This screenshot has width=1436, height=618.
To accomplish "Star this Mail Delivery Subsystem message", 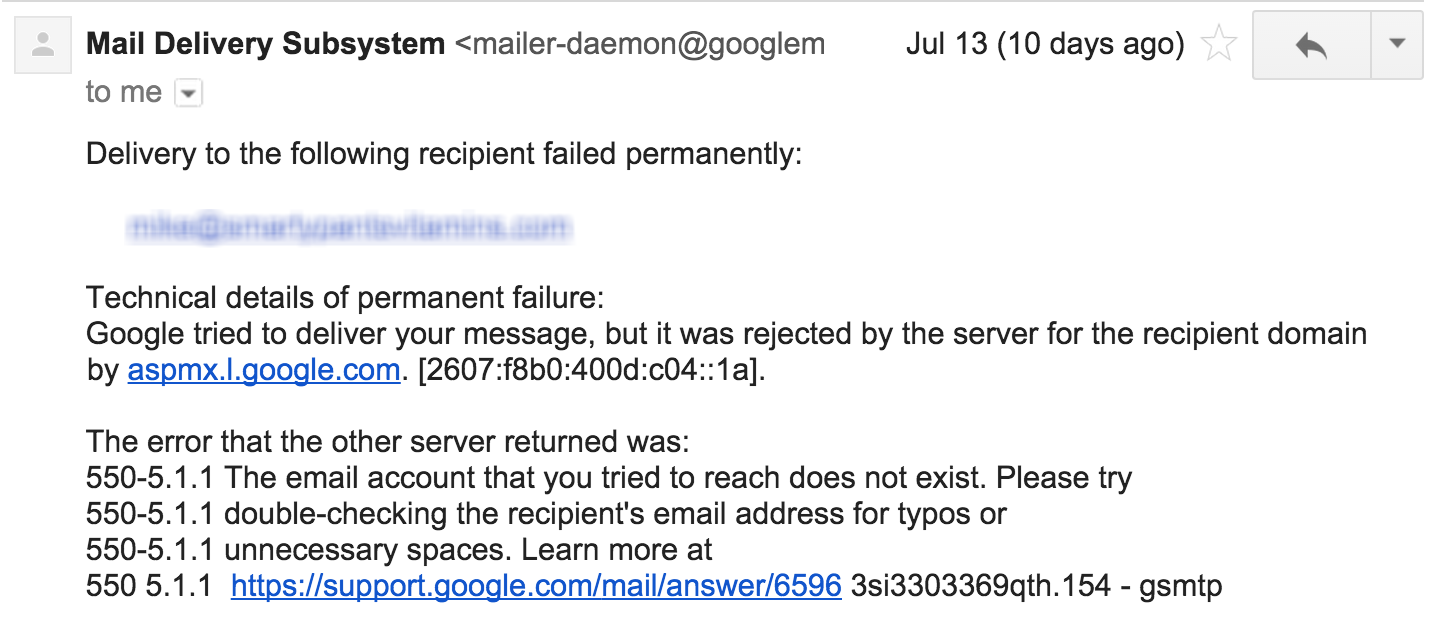I will coord(1218,45).
